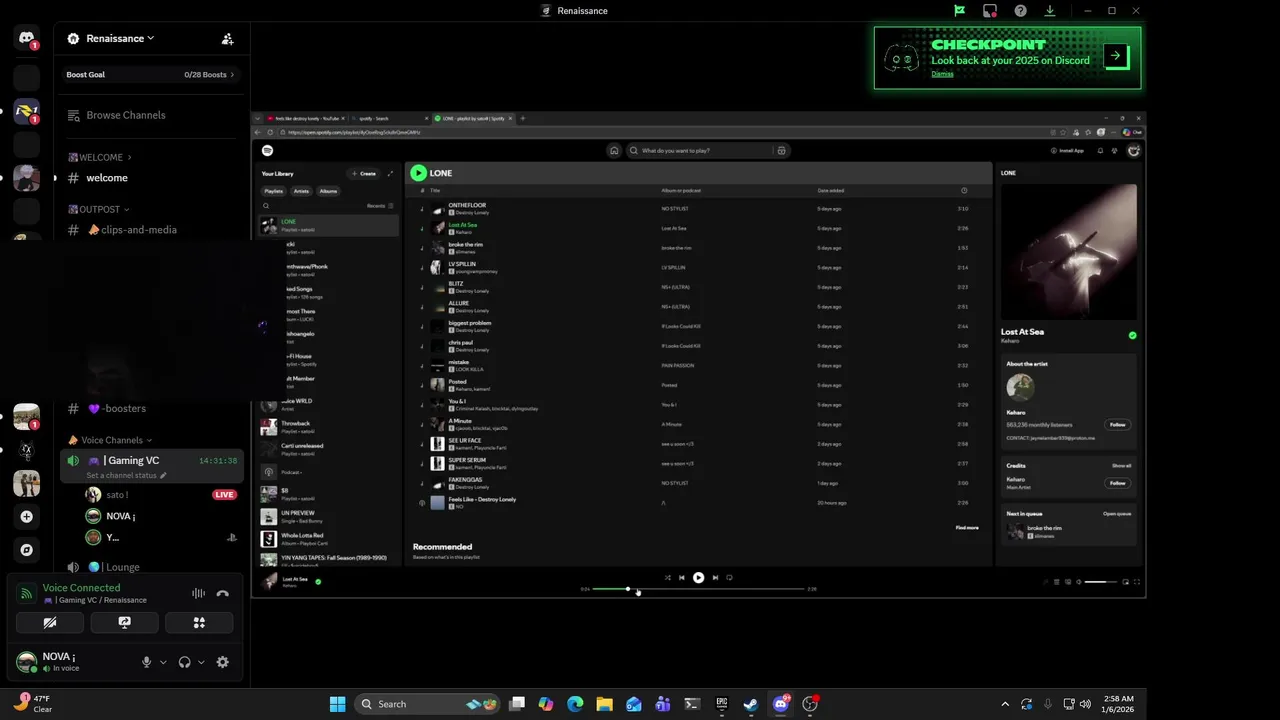Toggle screen share button in voice panel
Viewport: 1280px width, 720px height.
[x=124, y=622]
